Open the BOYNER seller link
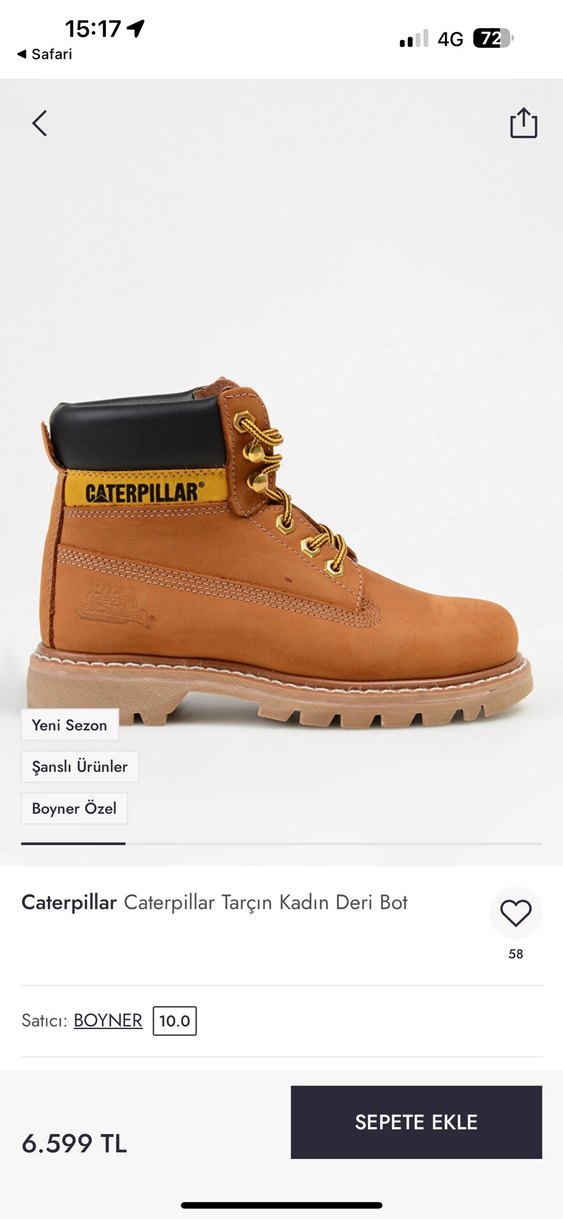Screen dimensions: 563x1219 tap(108, 1021)
